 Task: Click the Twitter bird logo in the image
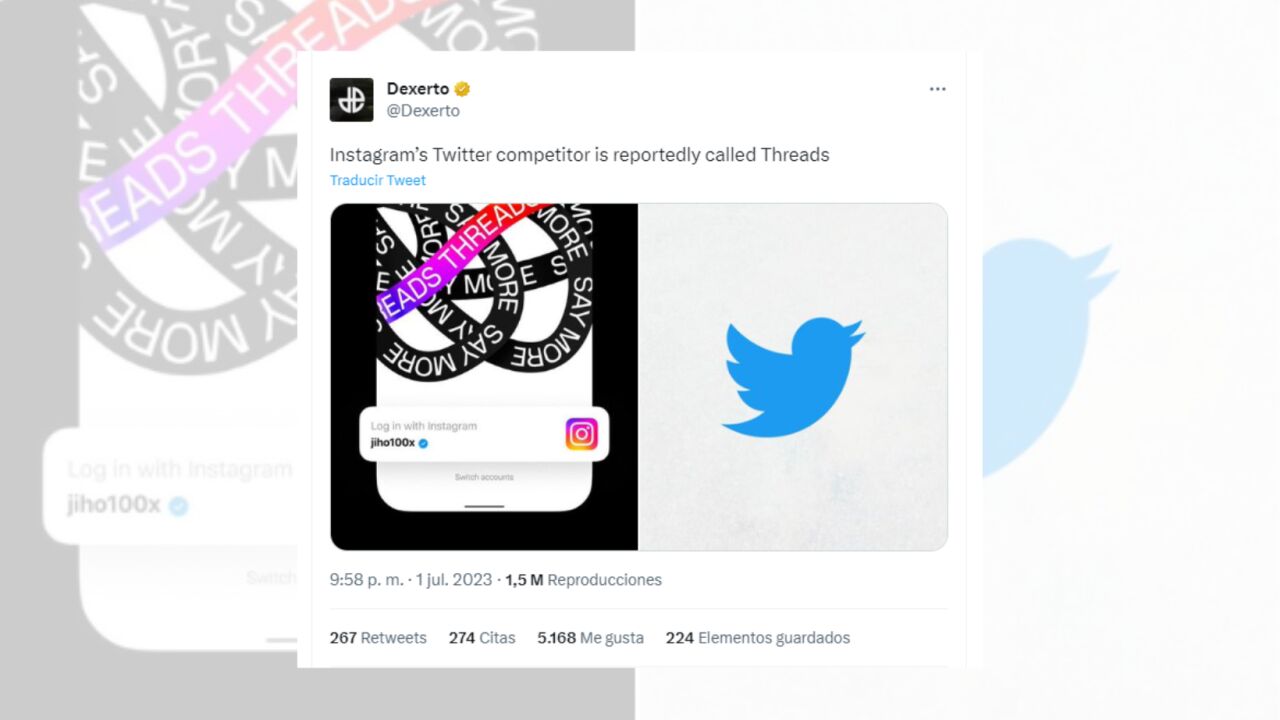coord(792,375)
